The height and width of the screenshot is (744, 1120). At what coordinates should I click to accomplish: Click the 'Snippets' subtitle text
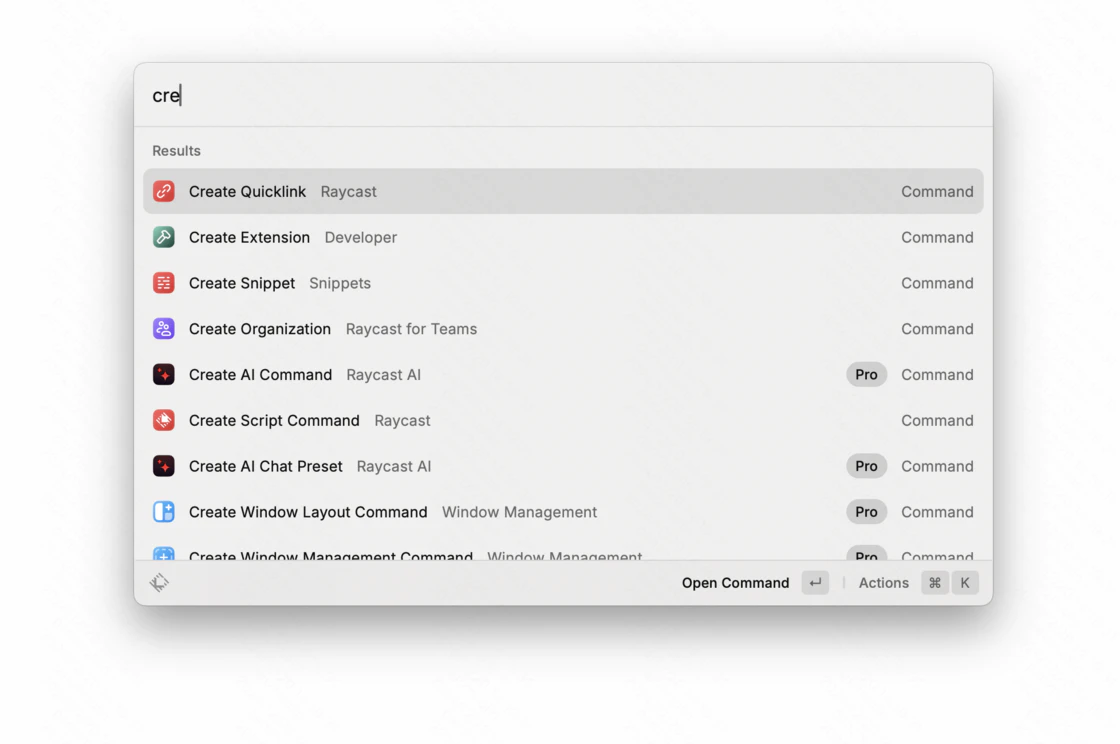pyautogui.click(x=340, y=283)
